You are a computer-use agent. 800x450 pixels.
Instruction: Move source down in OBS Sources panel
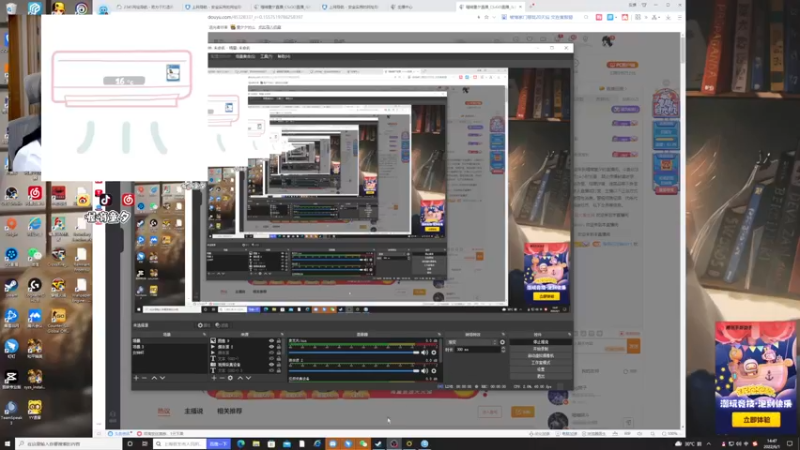coord(248,378)
